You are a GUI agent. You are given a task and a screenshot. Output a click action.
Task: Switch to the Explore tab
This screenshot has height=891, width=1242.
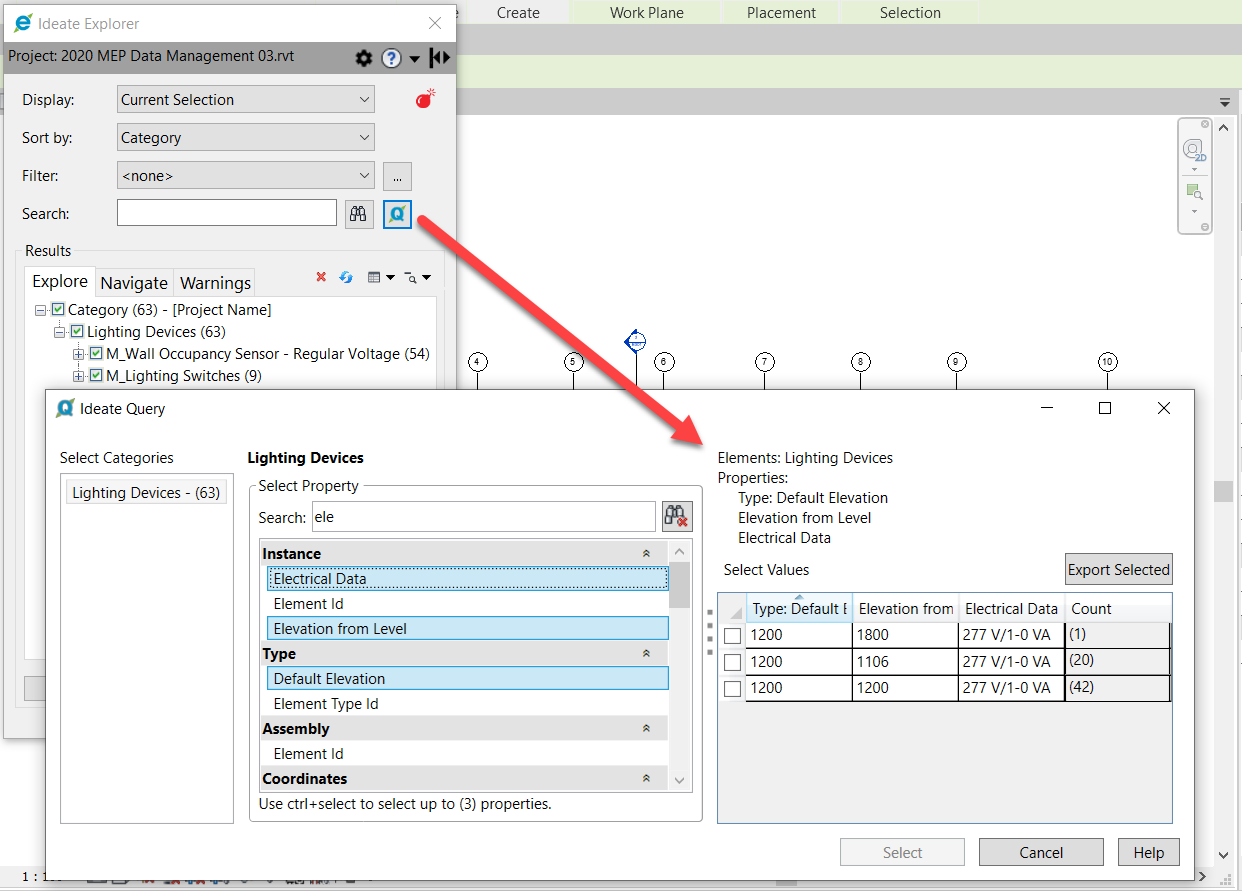click(x=61, y=282)
